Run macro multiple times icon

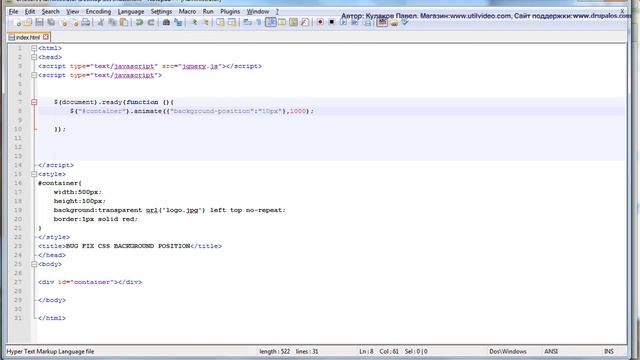click(x=355, y=22)
